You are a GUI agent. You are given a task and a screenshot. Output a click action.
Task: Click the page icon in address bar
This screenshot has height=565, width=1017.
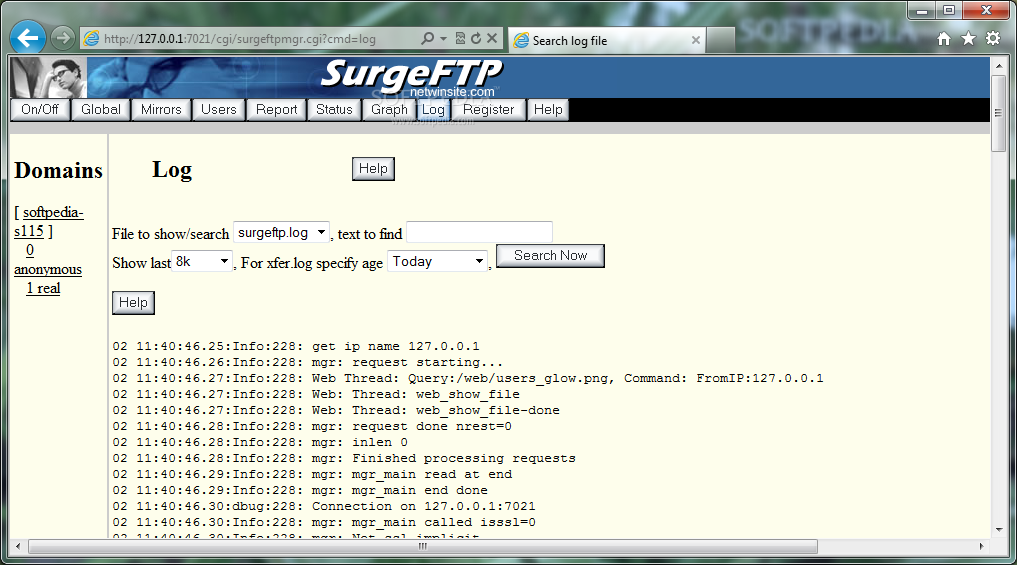tap(92, 39)
